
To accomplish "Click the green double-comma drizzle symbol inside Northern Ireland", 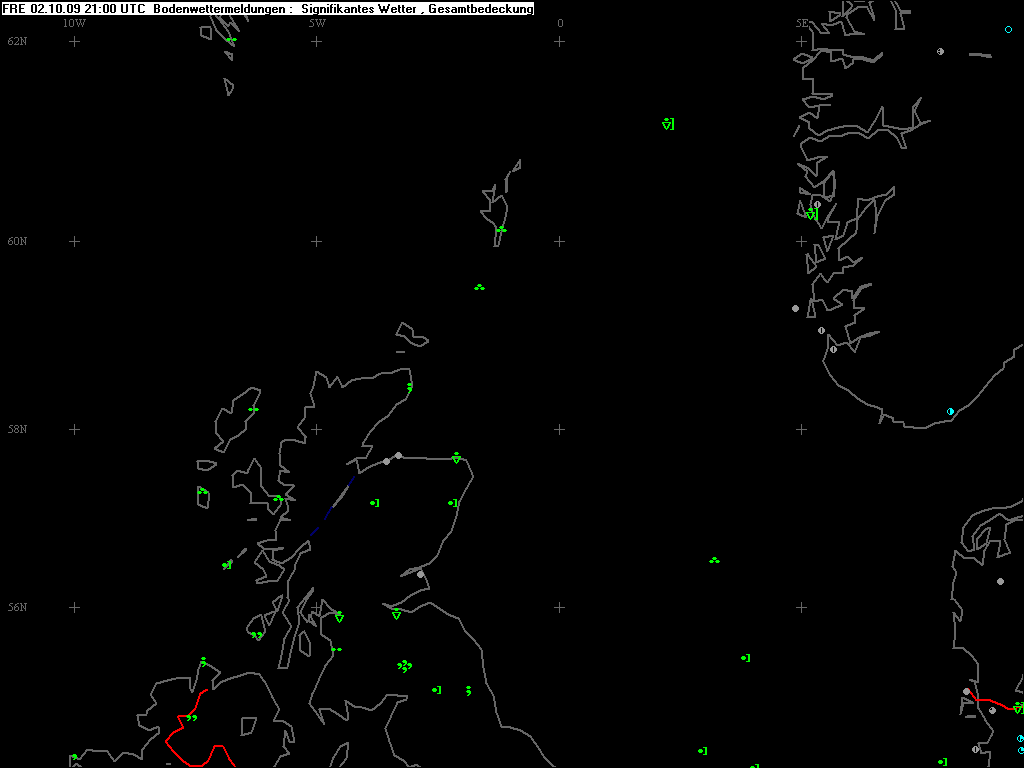I will pos(191,718).
